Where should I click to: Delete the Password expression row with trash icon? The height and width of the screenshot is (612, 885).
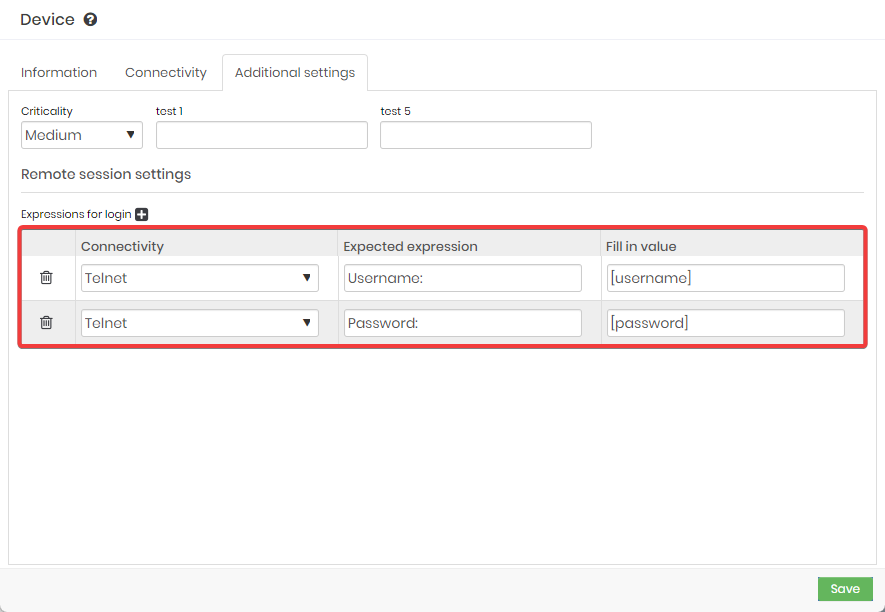tap(46, 322)
